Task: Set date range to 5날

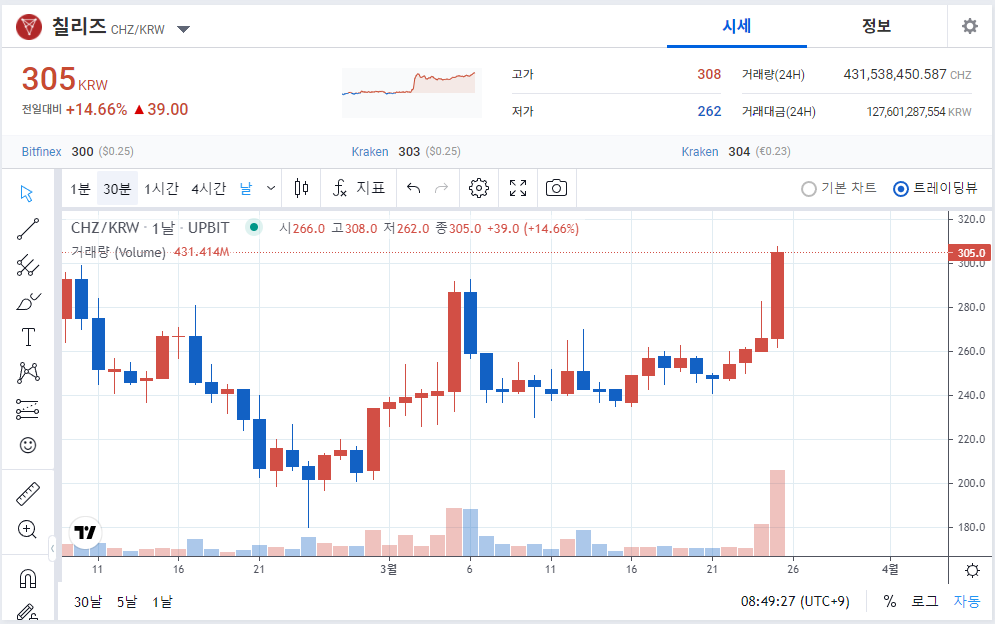Action: coord(126,602)
